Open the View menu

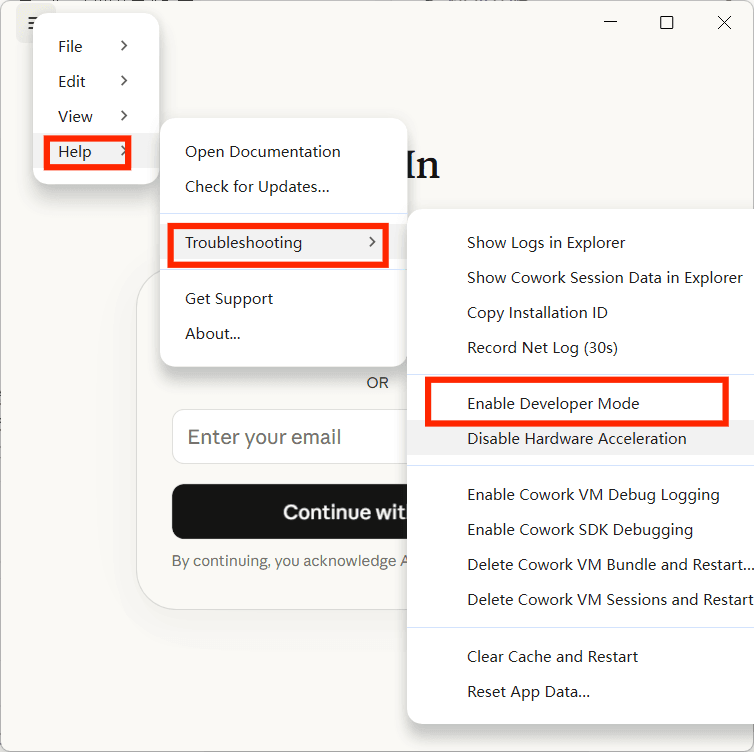[x=96, y=116]
